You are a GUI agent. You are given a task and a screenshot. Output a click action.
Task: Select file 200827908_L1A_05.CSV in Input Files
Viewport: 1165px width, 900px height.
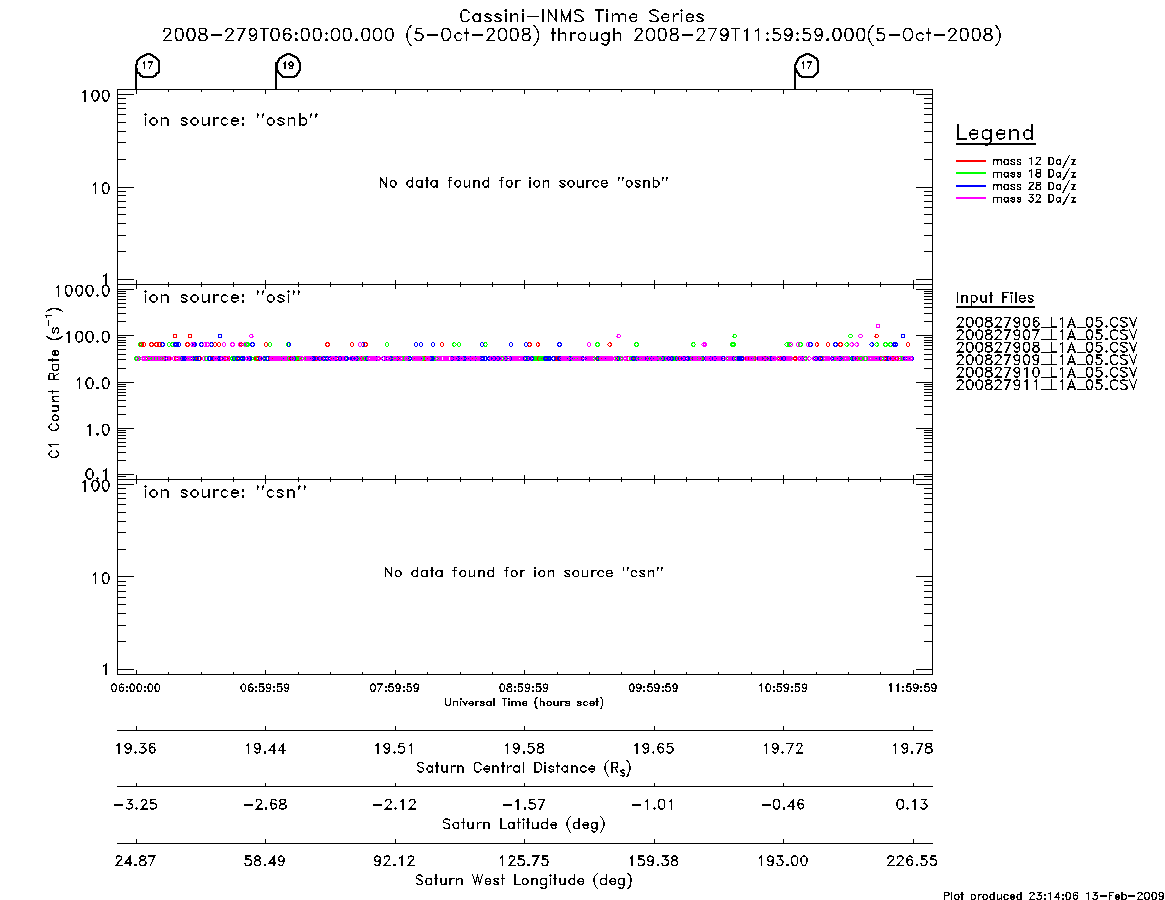click(1046, 348)
